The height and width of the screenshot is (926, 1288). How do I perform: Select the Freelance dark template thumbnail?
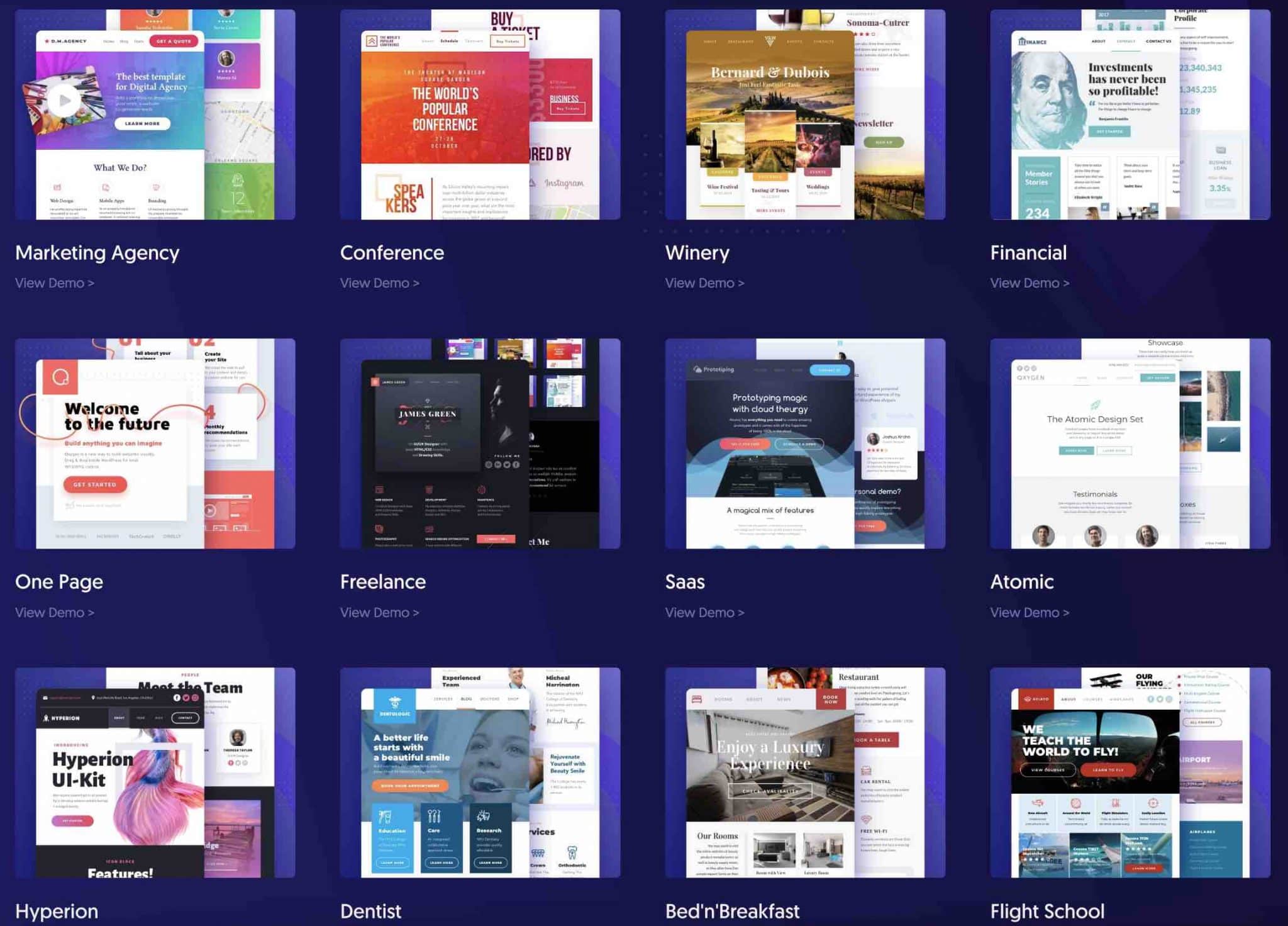(480, 443)
